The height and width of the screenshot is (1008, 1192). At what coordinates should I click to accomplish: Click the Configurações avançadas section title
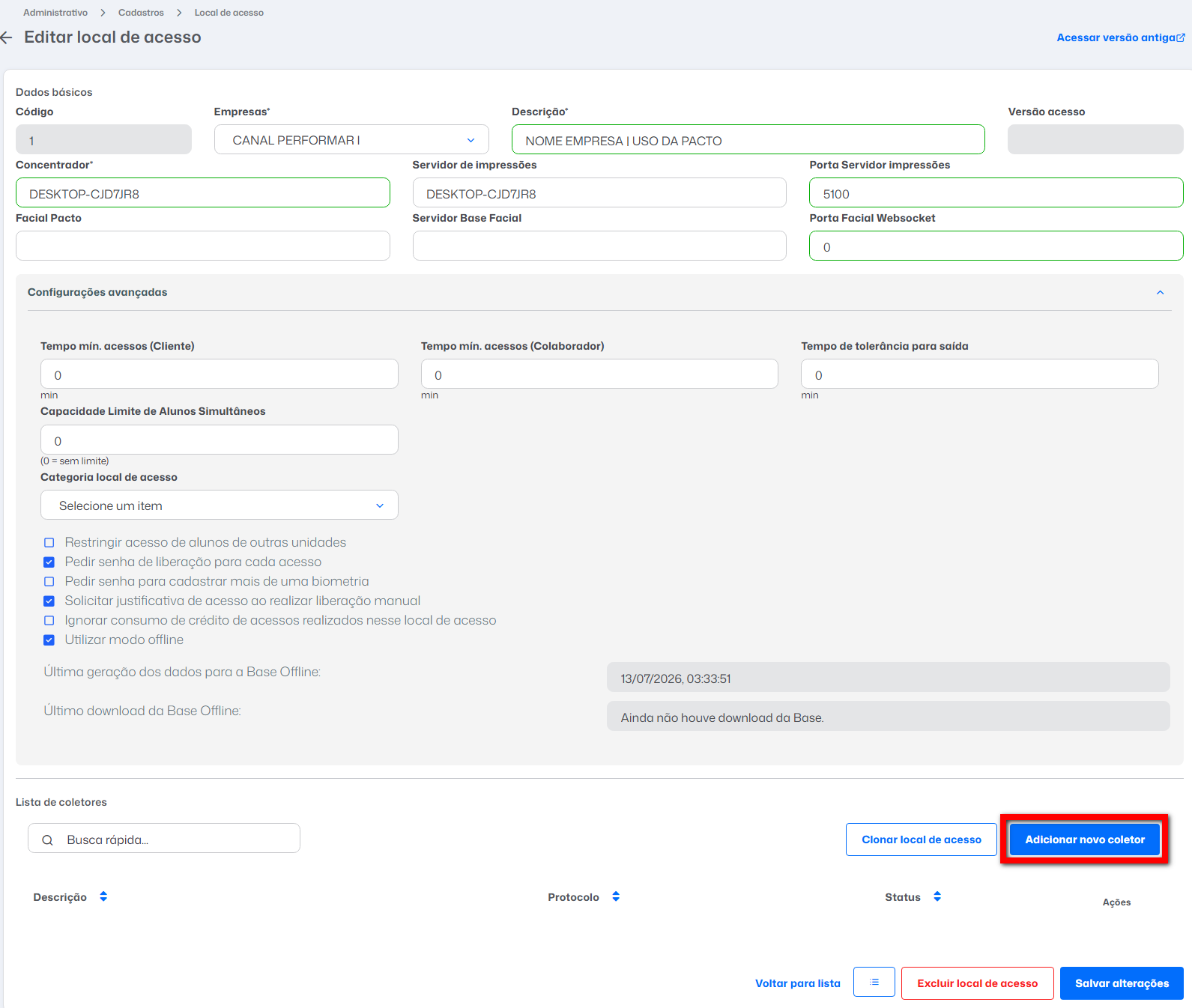coord(97,292)
